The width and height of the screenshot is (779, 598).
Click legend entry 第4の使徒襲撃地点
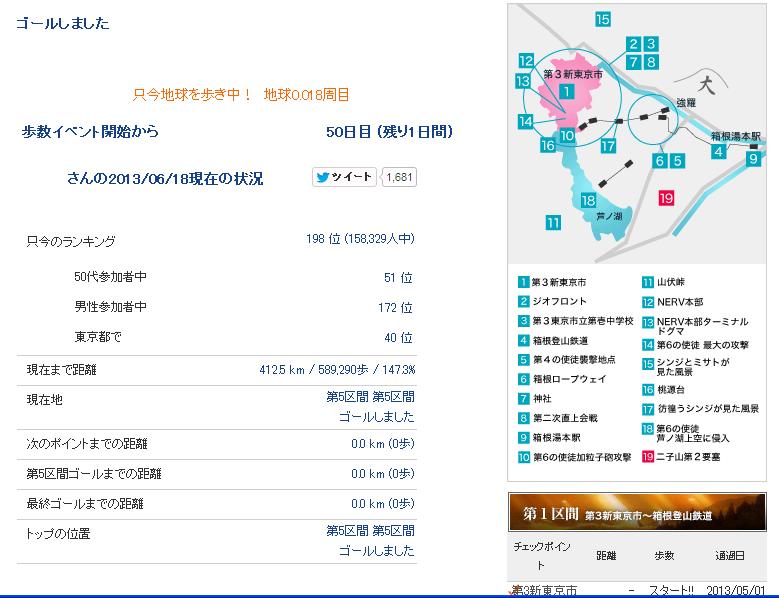[567, 360]
